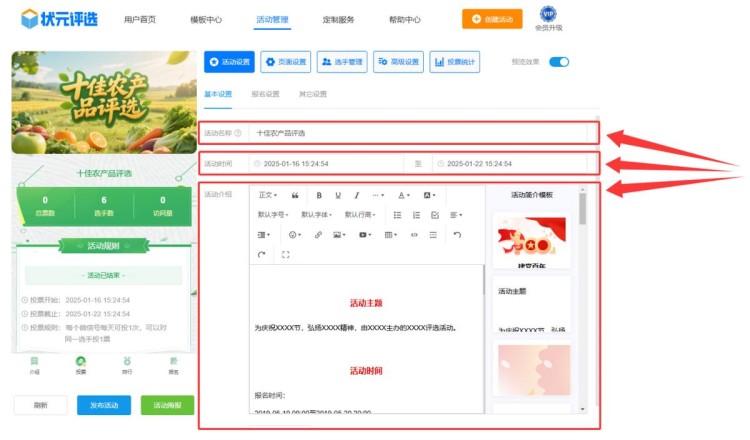Toggle editor fullscreen mode

point(286,255)
